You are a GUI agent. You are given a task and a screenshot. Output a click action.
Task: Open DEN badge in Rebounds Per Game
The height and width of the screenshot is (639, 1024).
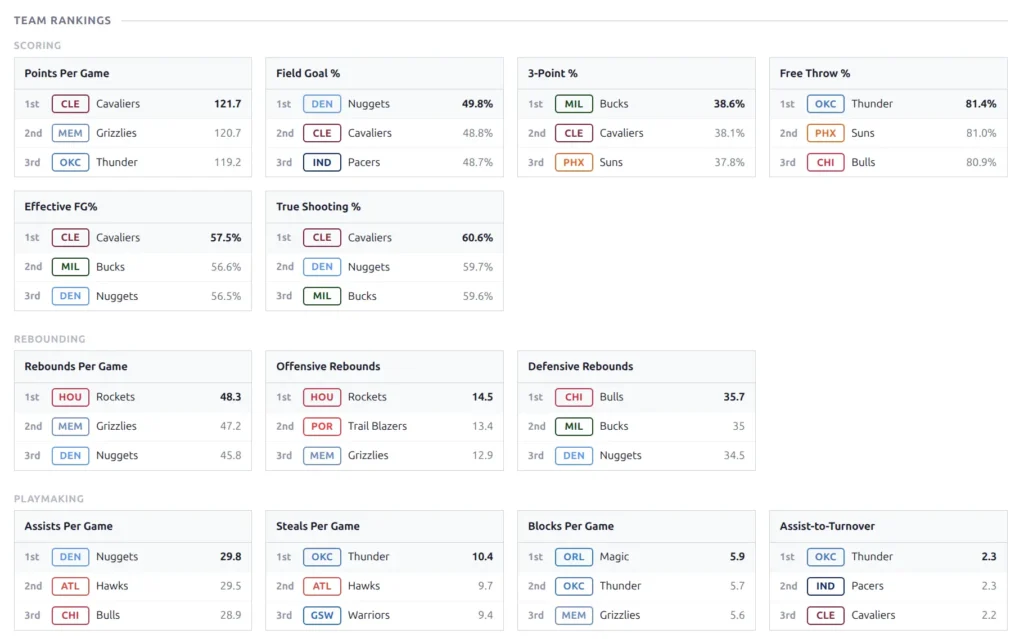[x=70, y=455]
